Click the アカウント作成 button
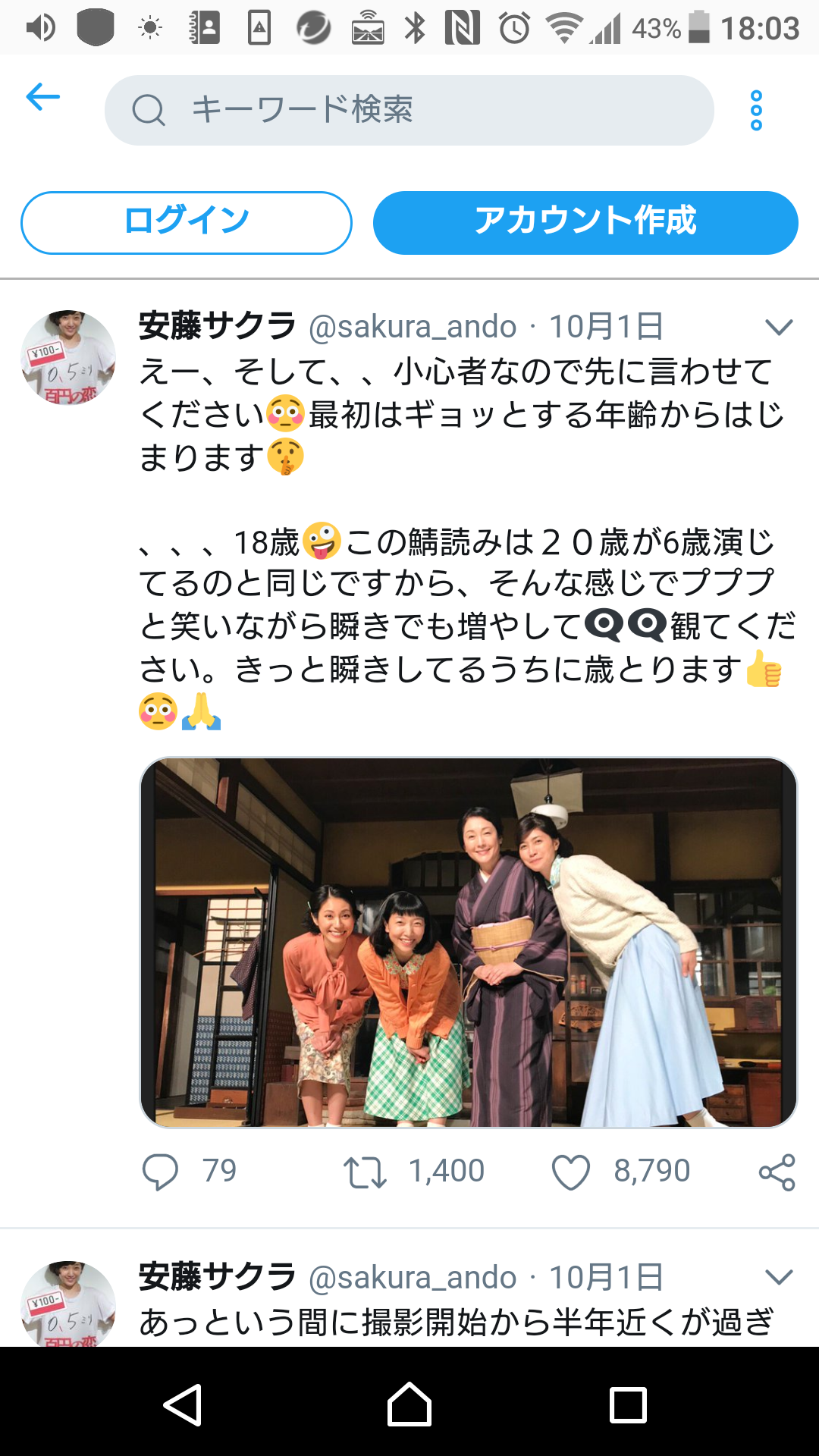 point(585,222)
